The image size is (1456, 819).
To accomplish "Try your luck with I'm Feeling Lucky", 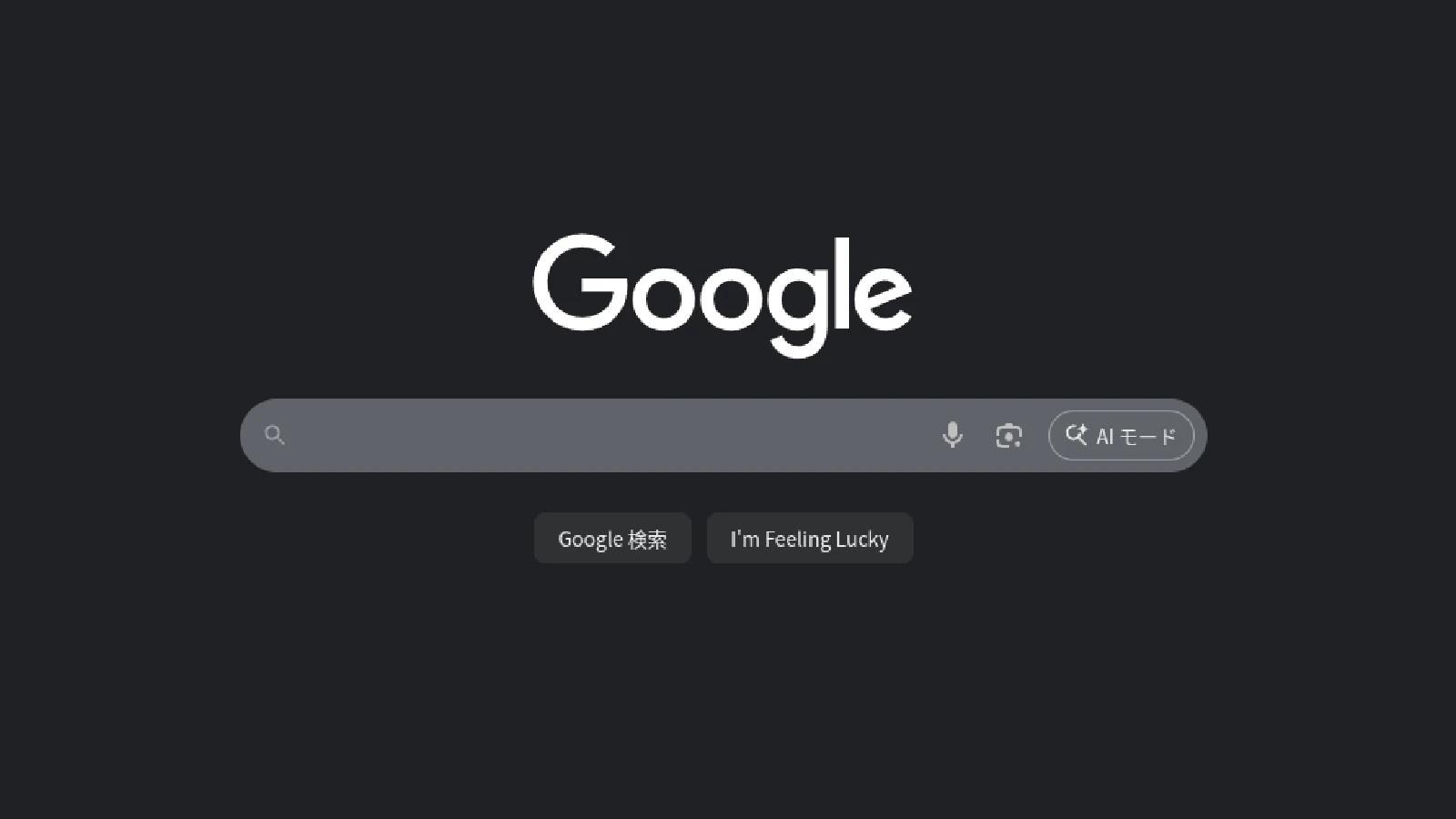I will pyautogui.click(x=810, y=538).
